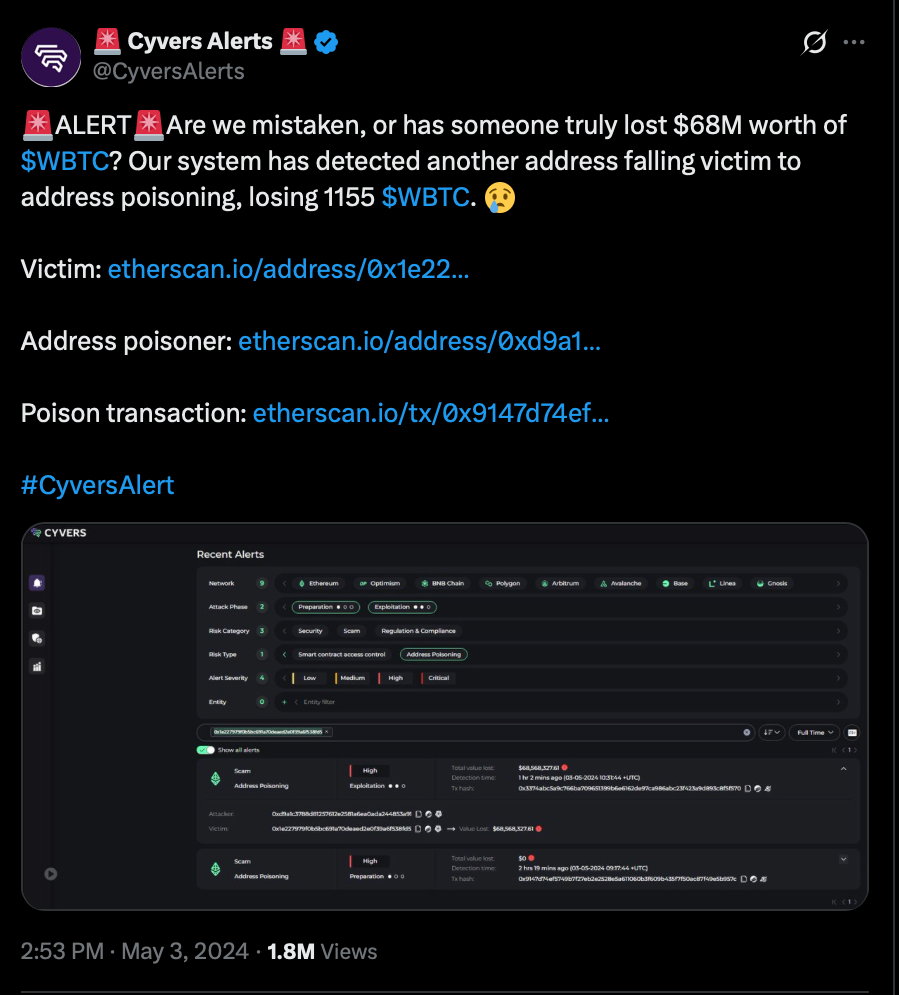Open the alerts bell icon in Cyvers sidebar
Screen dimensions: 899x995
(38, 582)
